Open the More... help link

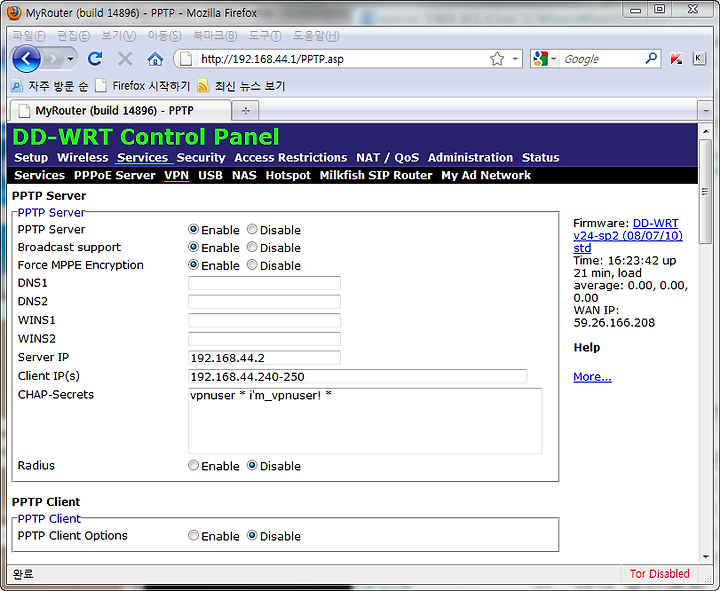pos(592,377)
